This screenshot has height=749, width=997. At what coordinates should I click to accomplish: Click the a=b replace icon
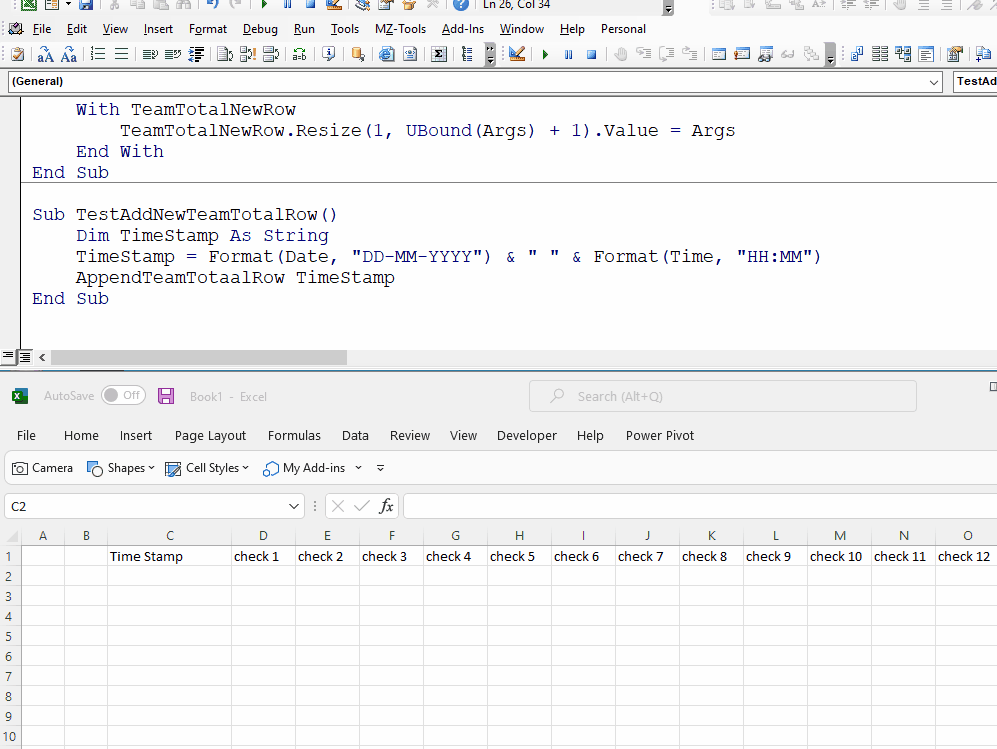coord(299,55)
